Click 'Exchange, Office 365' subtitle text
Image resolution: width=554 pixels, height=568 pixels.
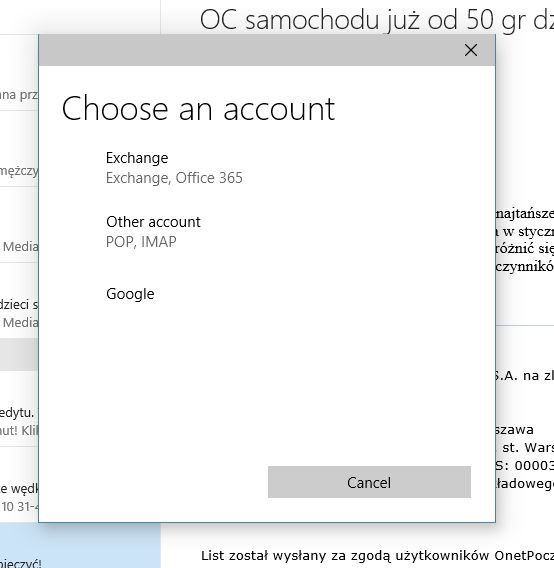point(174,178)
